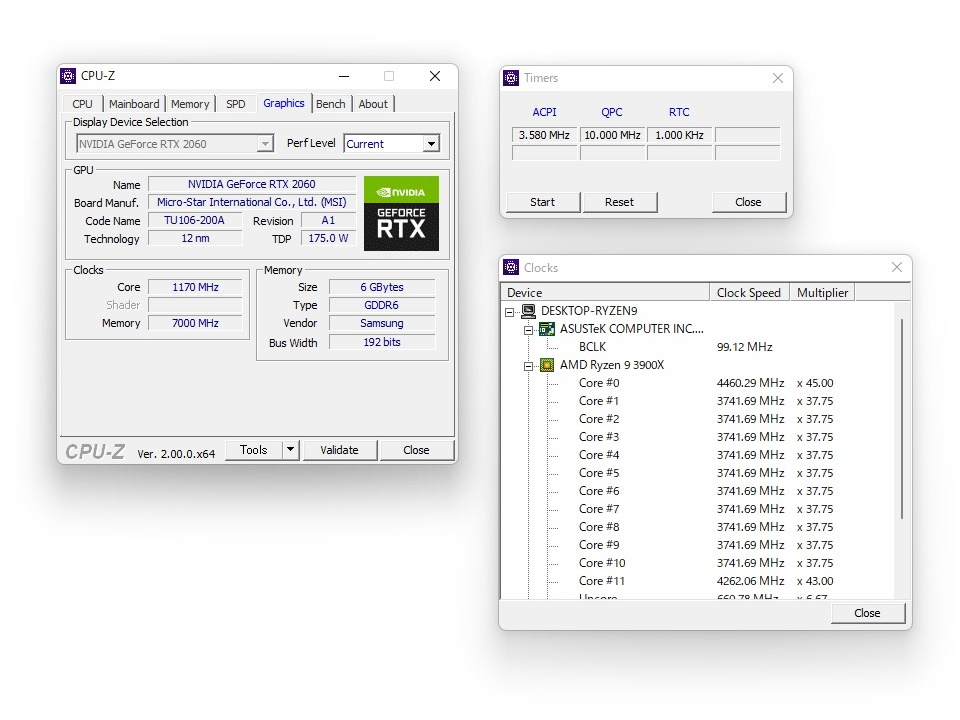This screenshot has height=720, width=960.
Task: Click the Clock Speed column header
Action: (x=749, y=293)
